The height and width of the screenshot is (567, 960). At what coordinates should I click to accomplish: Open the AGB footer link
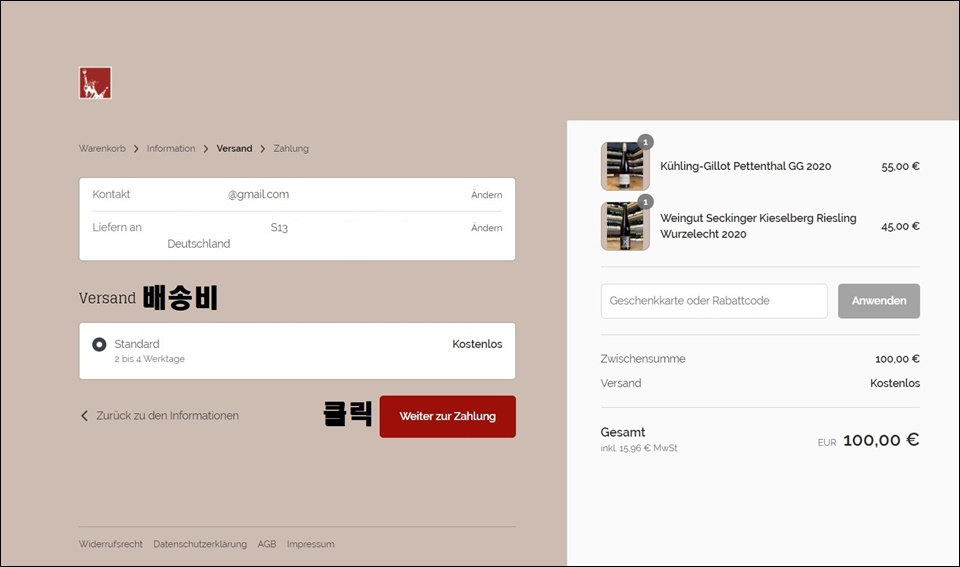266,544
